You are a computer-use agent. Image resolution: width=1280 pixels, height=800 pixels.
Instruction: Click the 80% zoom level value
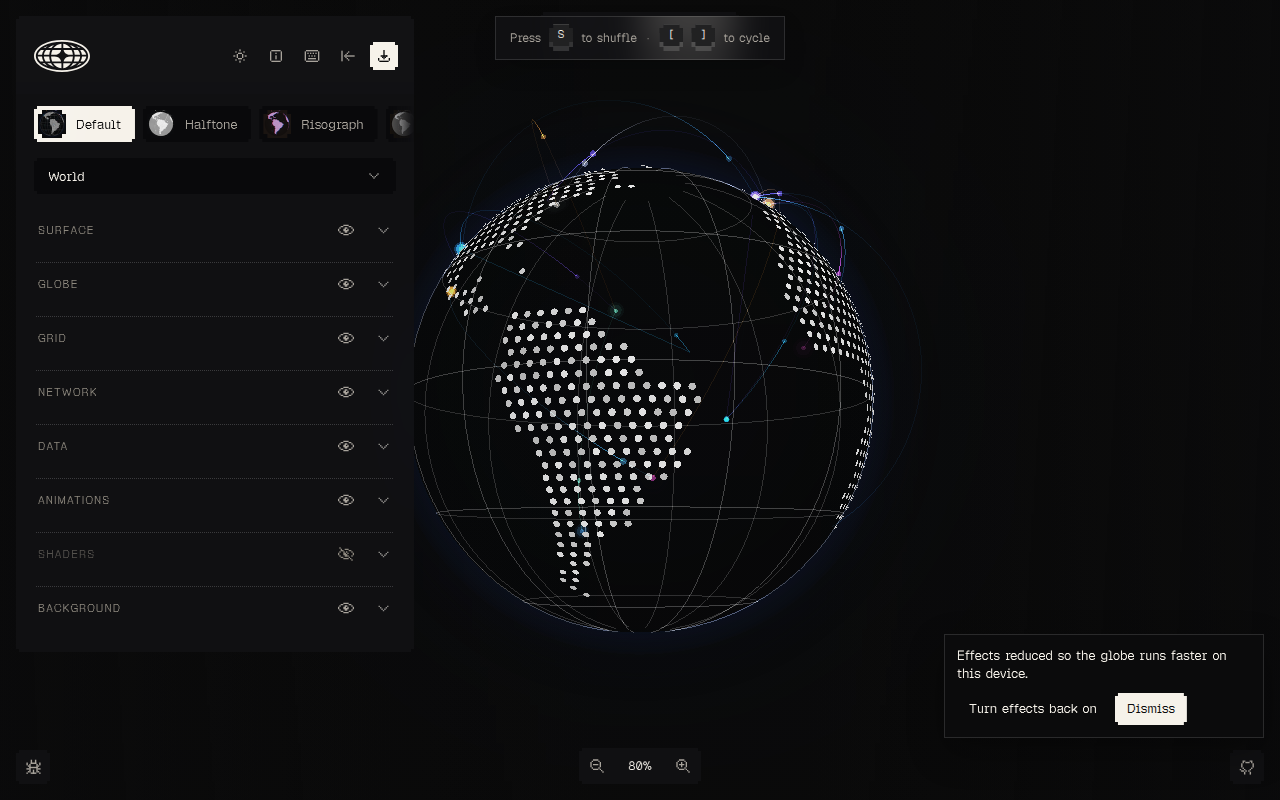click(x=640, y=766)
